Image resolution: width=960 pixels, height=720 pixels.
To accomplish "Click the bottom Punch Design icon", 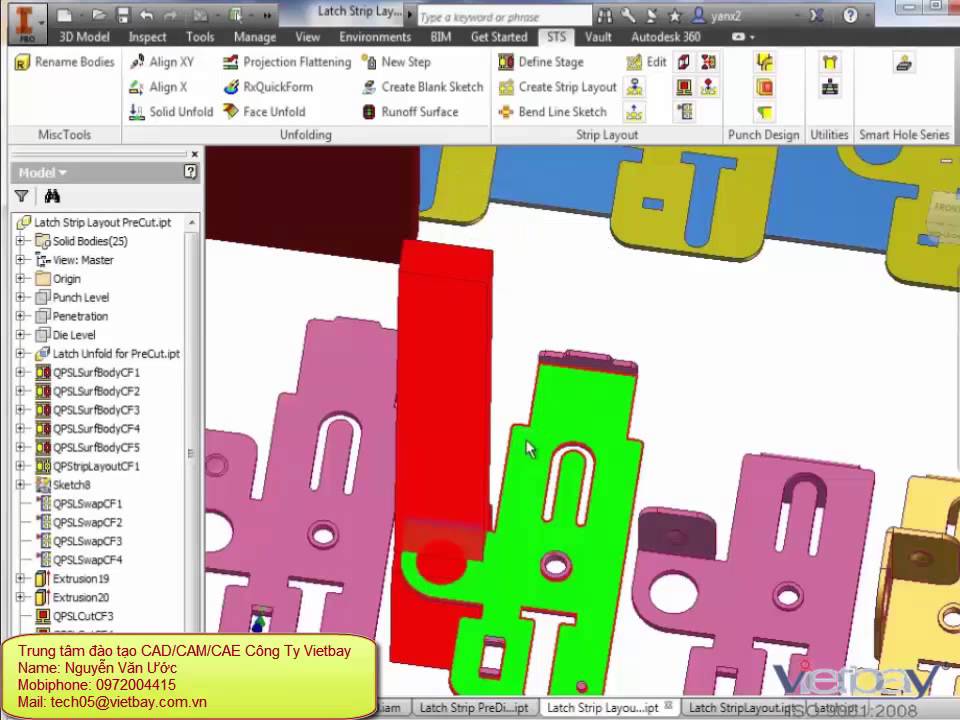I will point(765,112).
